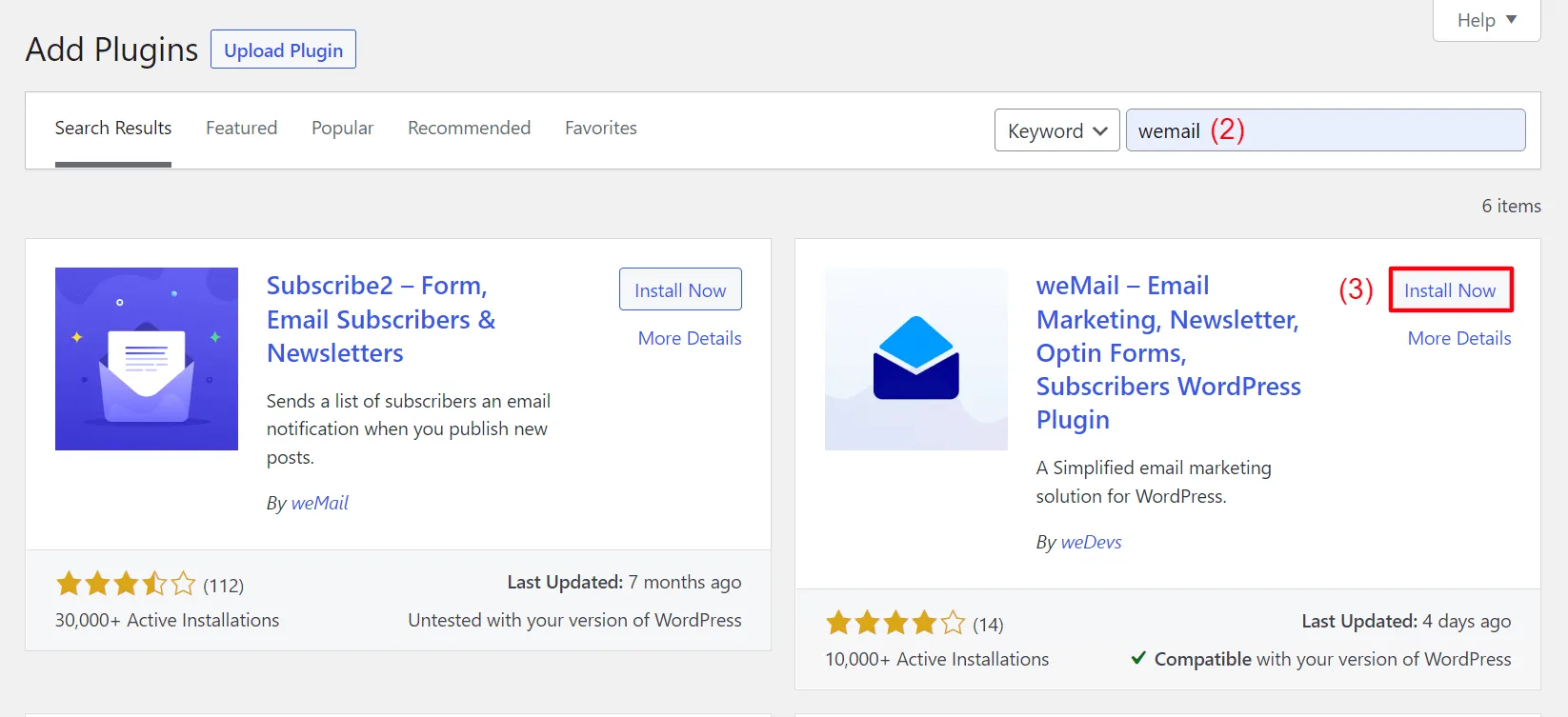Screen dimensions: 1568x717
Task: Visit the weMail author link
Action: (320, 503)
